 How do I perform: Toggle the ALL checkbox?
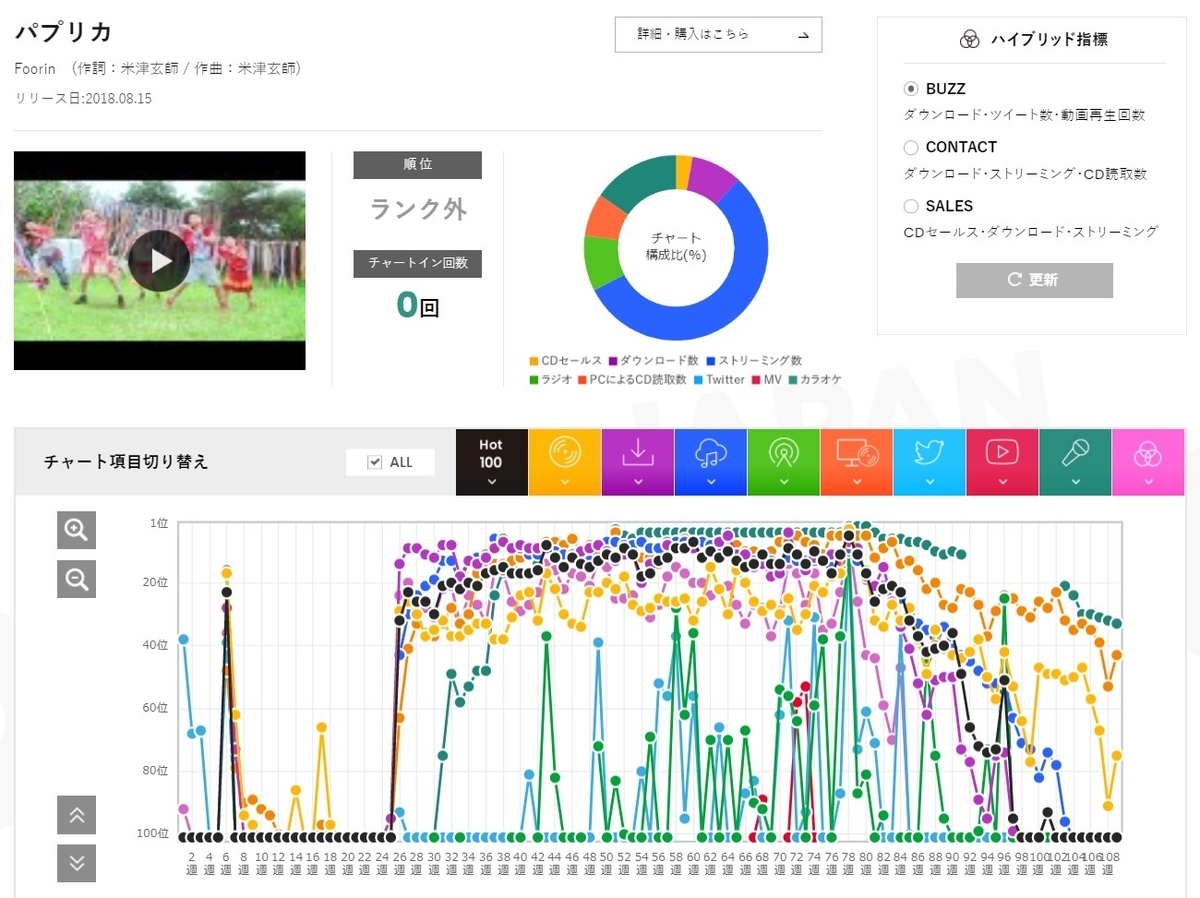pos(375,462)
